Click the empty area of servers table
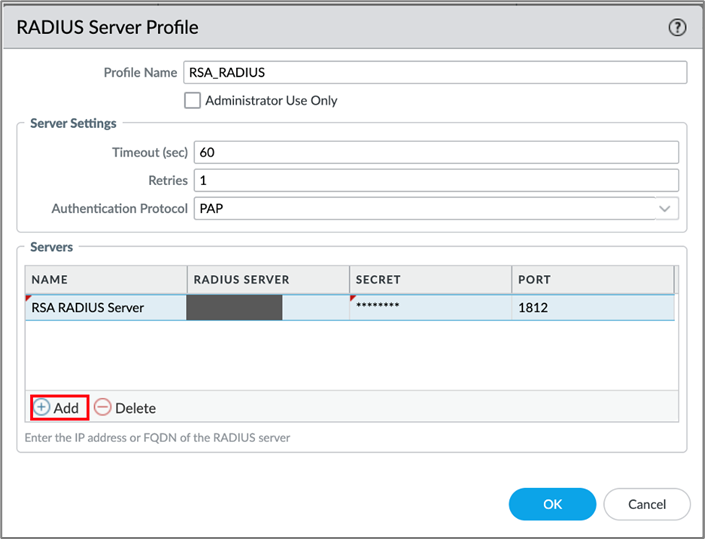Screen dimensions: 705x539 350,355
